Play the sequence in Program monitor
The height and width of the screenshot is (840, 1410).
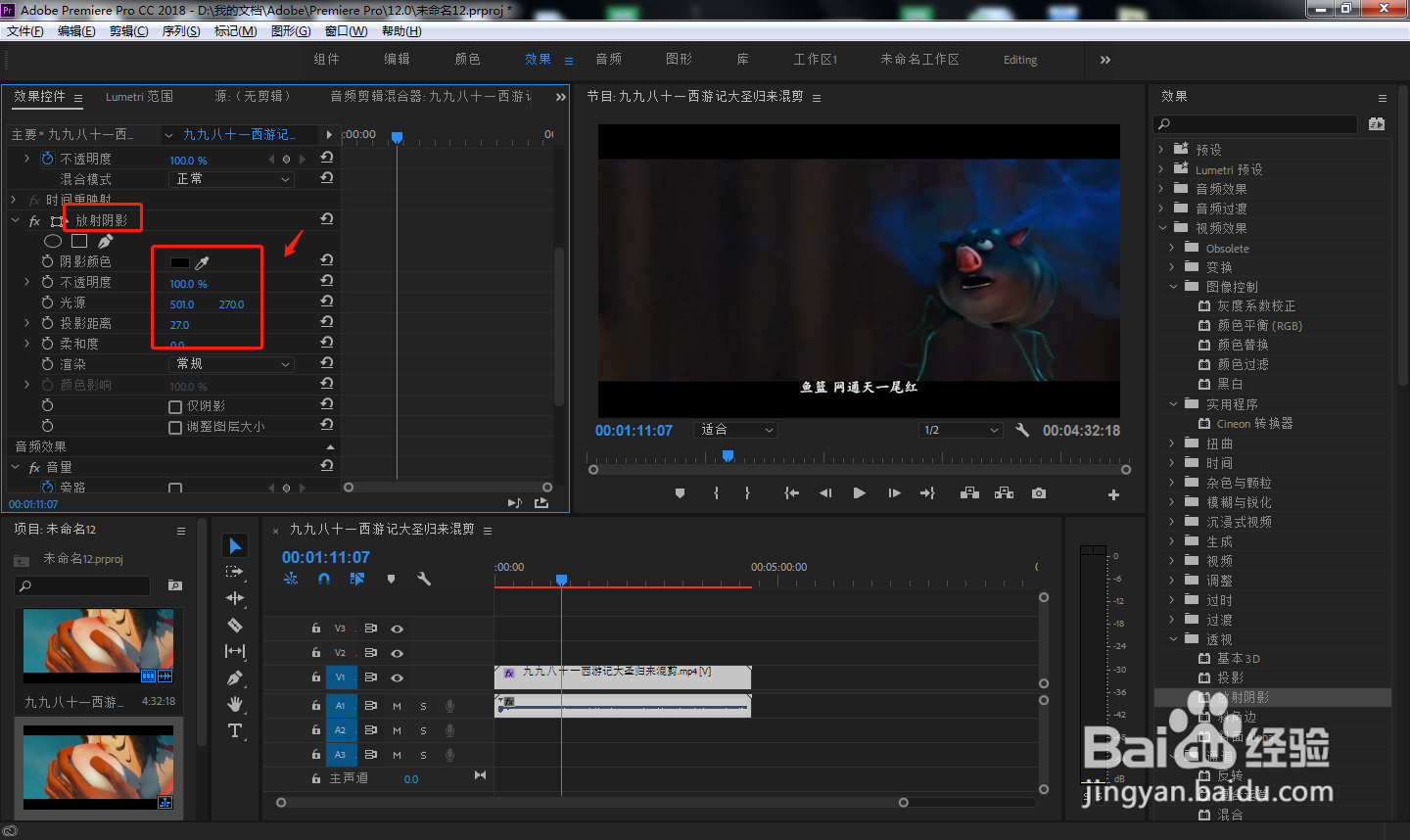[x=859, y=493]
